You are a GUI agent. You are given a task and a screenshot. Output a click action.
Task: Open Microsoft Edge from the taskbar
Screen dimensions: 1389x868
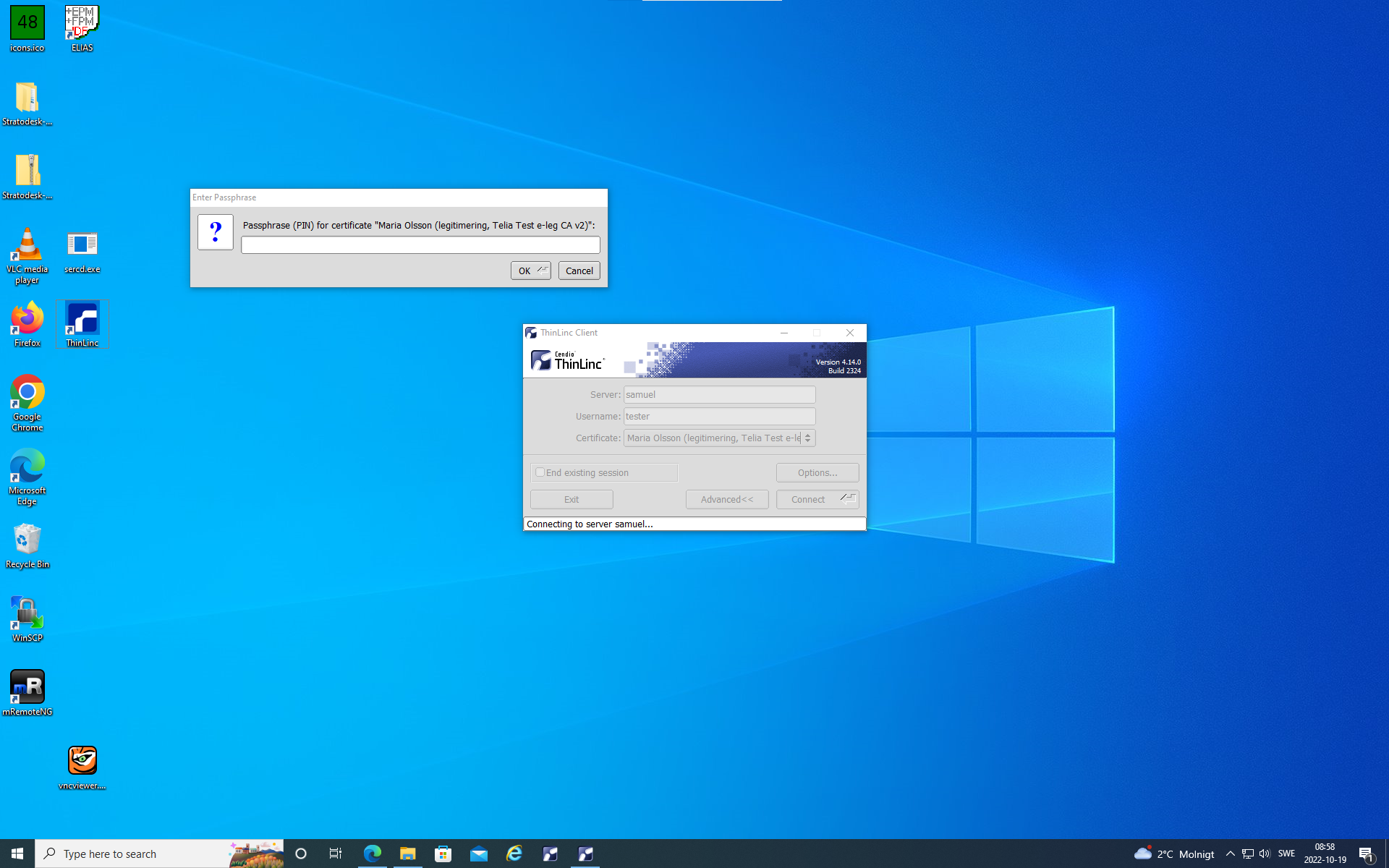pos(373,854)
